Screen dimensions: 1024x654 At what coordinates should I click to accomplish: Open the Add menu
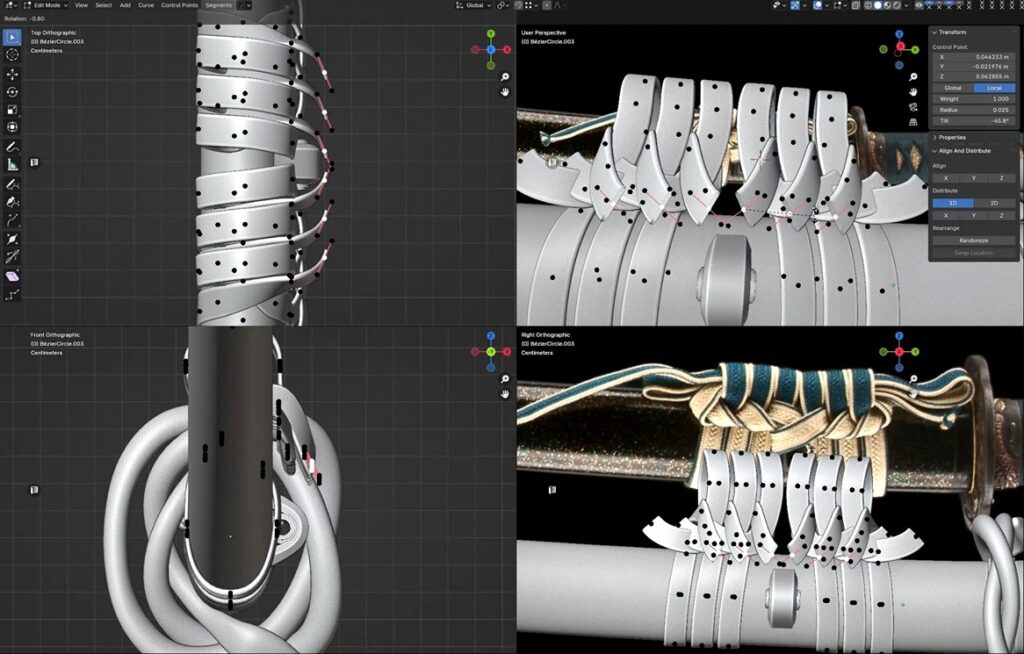click(x=125, y=5)
